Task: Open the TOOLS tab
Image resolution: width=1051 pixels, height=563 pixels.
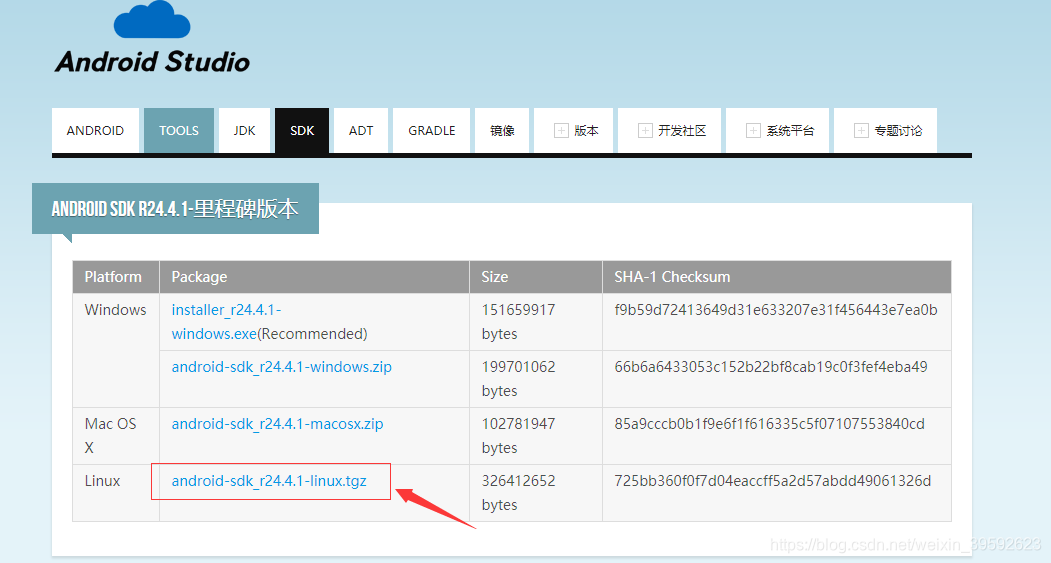Action: click(x=179, y=131)
